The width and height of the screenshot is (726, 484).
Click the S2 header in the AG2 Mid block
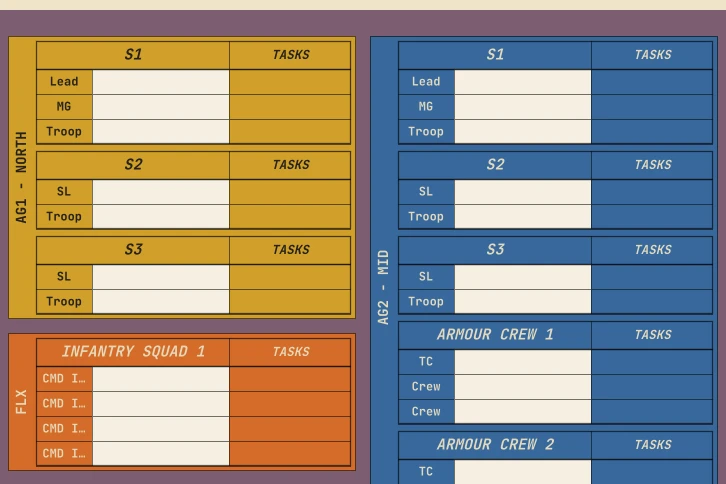pos(495,165)
